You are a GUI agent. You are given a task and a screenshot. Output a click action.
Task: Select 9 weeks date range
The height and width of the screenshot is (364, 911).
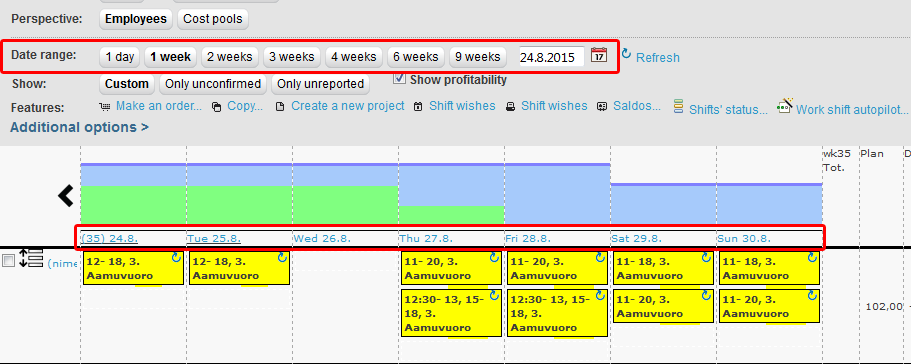(478, 57)
